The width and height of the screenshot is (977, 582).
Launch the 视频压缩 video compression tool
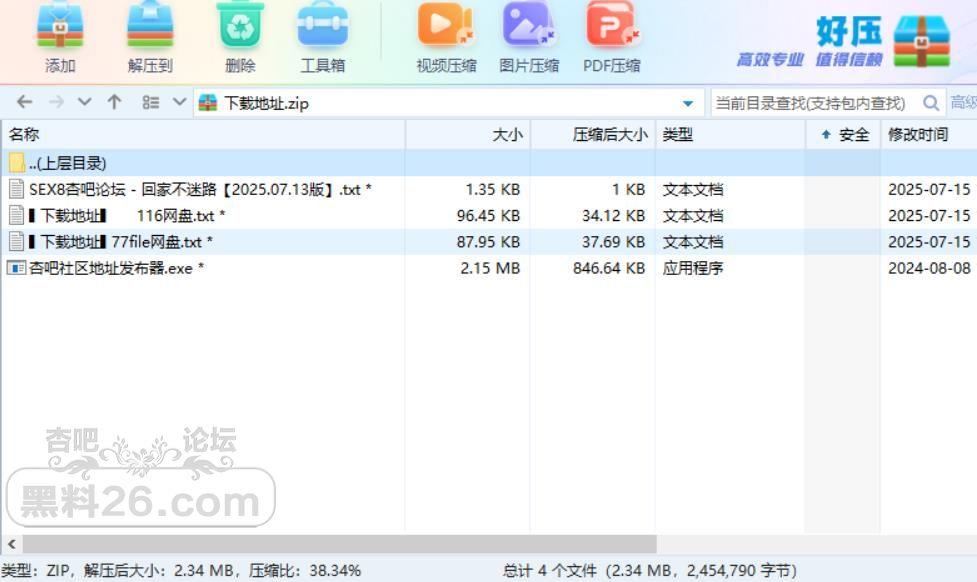pos(446,25)
